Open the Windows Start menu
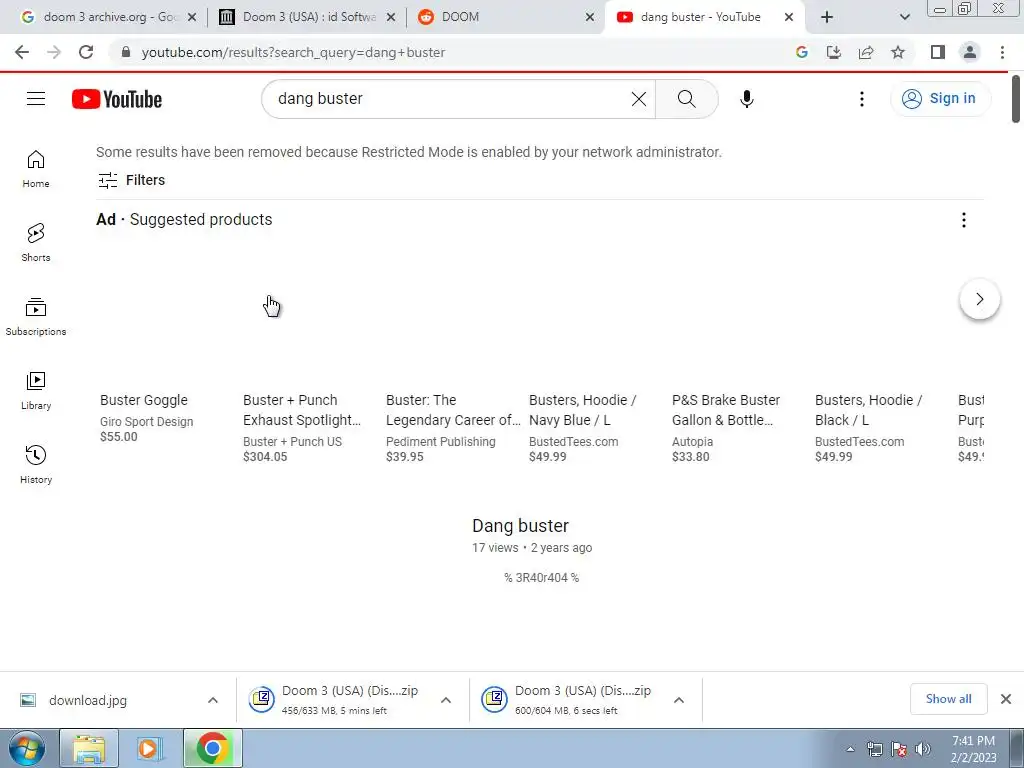The image size is (1024, 768). (27, 748)
